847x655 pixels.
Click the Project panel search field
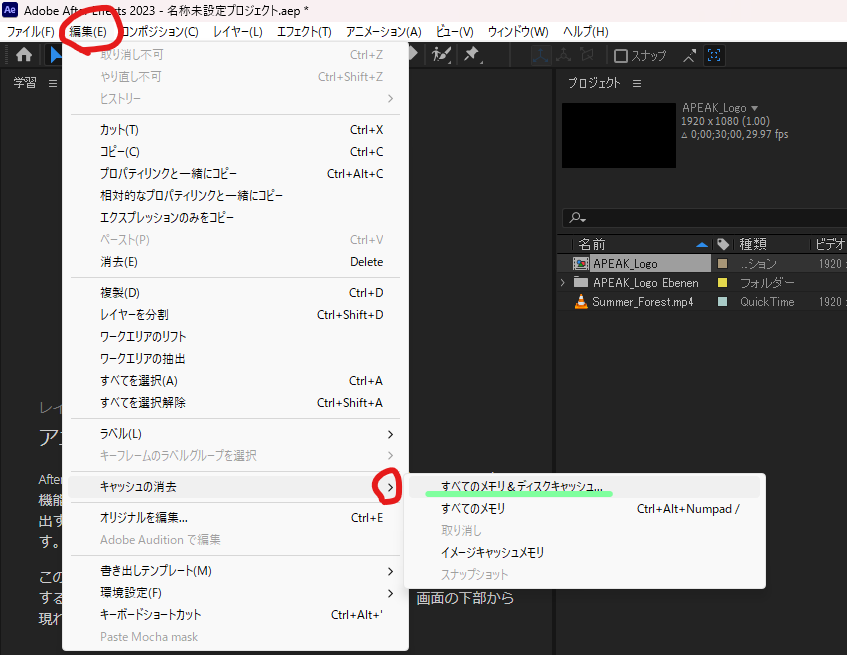pyautogui.click(x=704, y=218)
